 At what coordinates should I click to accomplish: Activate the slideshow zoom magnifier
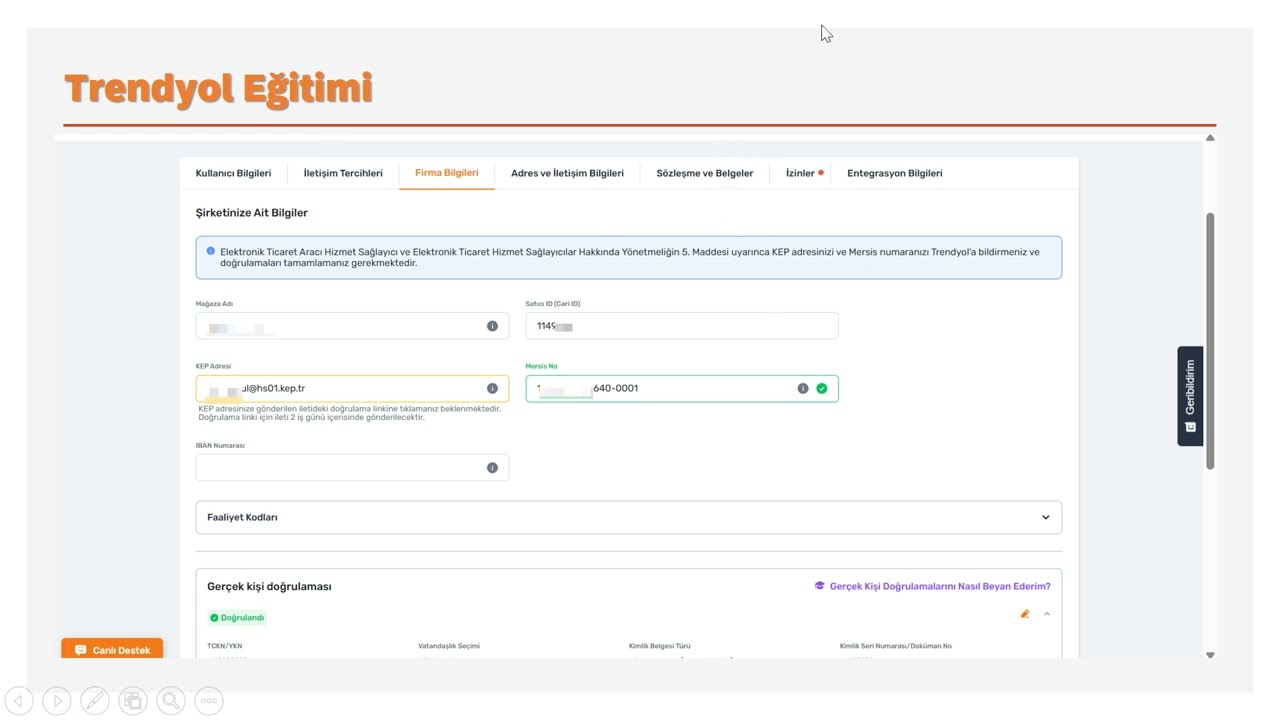point(171,701)
